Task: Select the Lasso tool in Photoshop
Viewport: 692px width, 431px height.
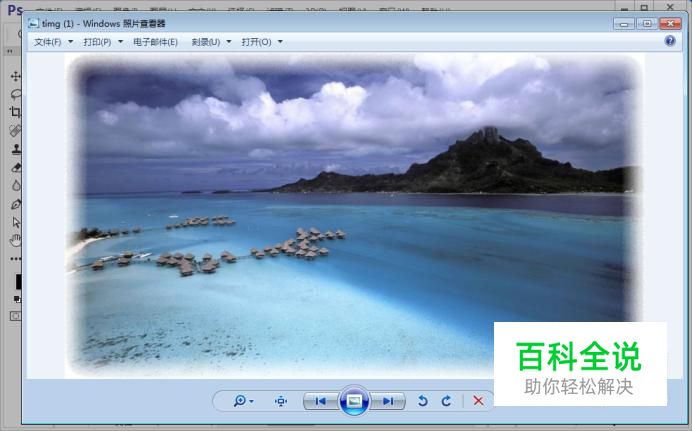Action: [16, 94]
